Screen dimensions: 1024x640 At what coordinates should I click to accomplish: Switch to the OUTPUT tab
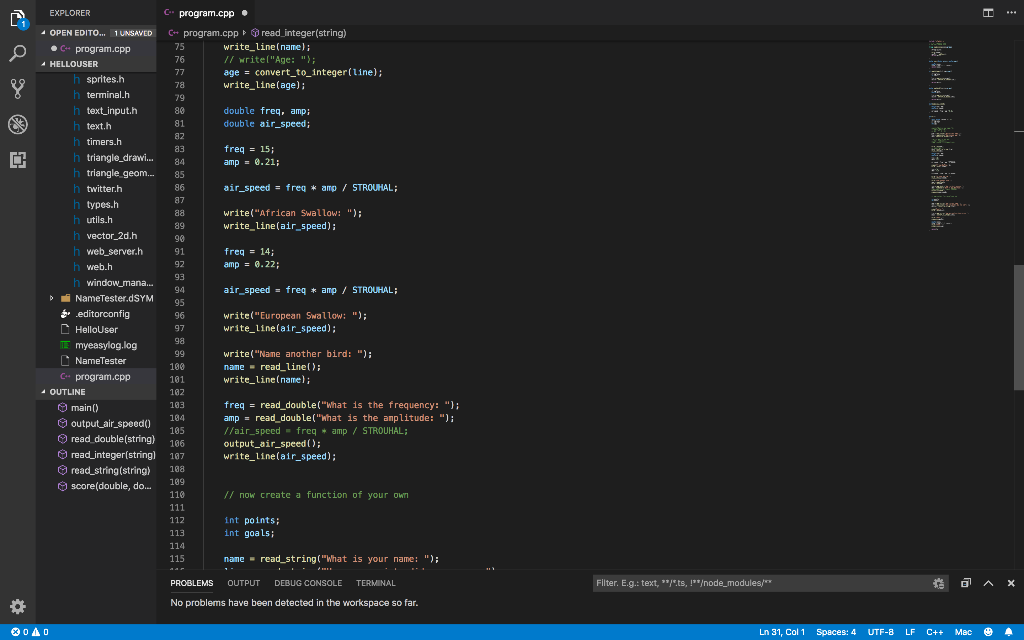[x=243, y=583]
